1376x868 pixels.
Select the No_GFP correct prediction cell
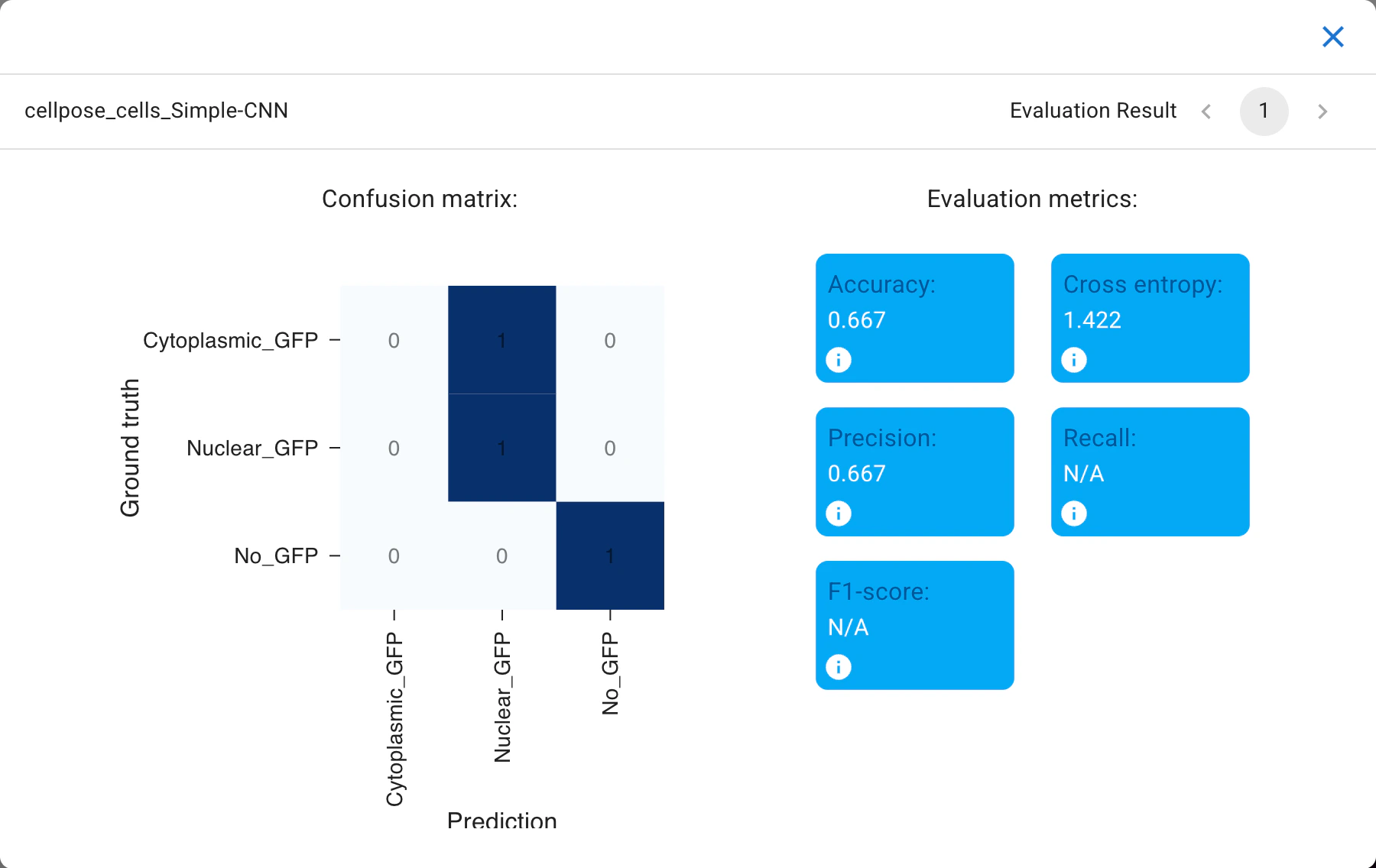pos(610,555)
